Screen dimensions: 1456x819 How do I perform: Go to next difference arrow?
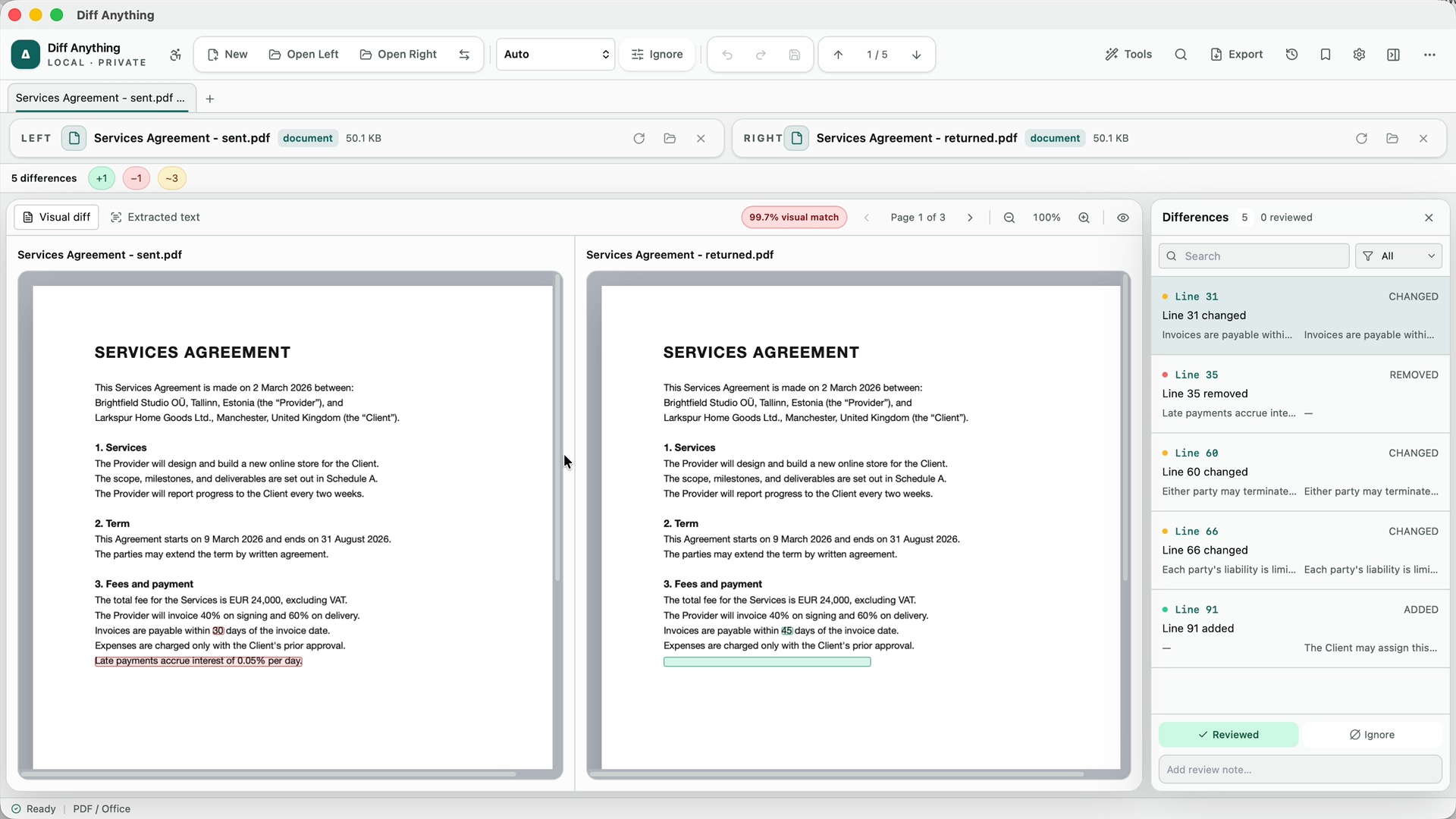pyautogui.click(x=916, y=55)
